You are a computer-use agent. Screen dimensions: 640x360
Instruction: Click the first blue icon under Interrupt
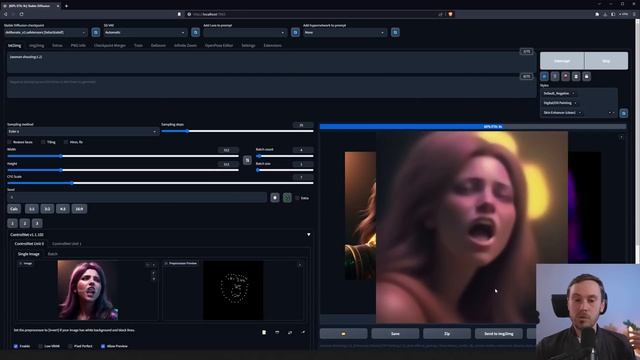click(x=544, y=76)
